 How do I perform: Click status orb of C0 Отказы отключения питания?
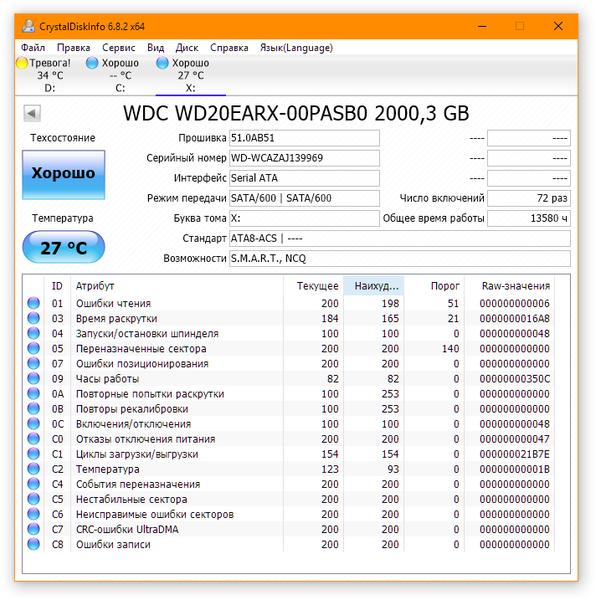click(x=34, y=439)
